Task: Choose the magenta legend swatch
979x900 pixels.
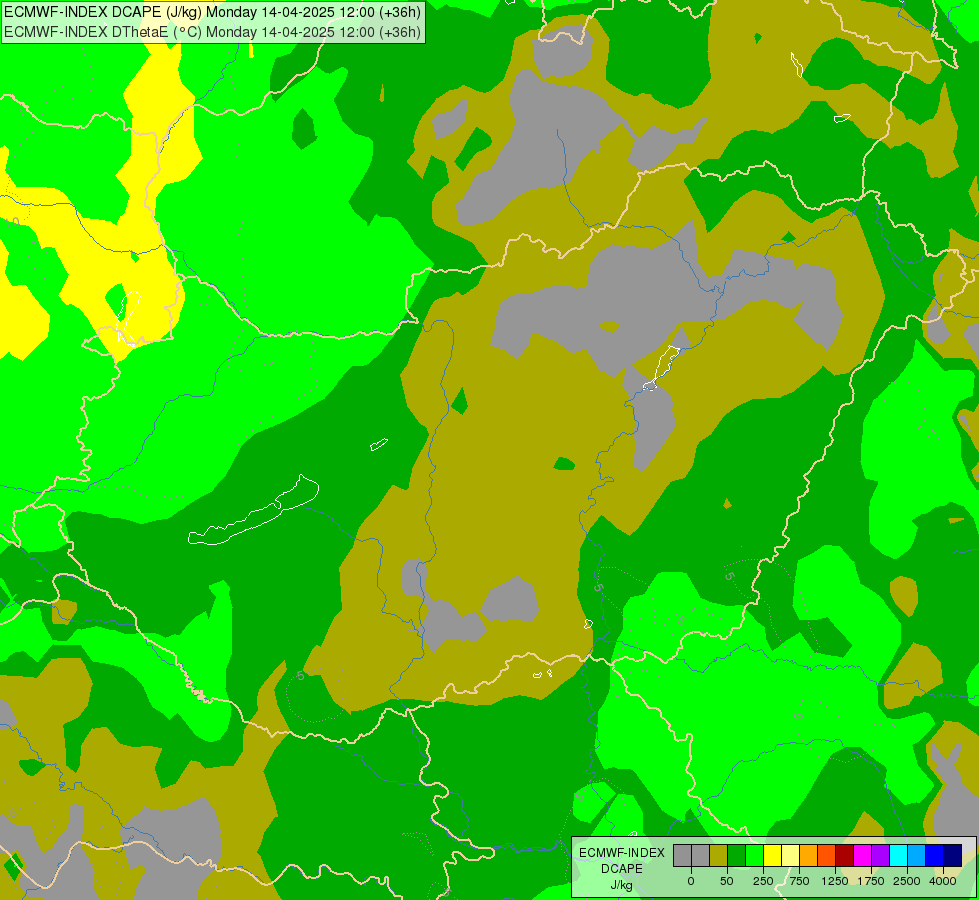Action: coord(863,855)
